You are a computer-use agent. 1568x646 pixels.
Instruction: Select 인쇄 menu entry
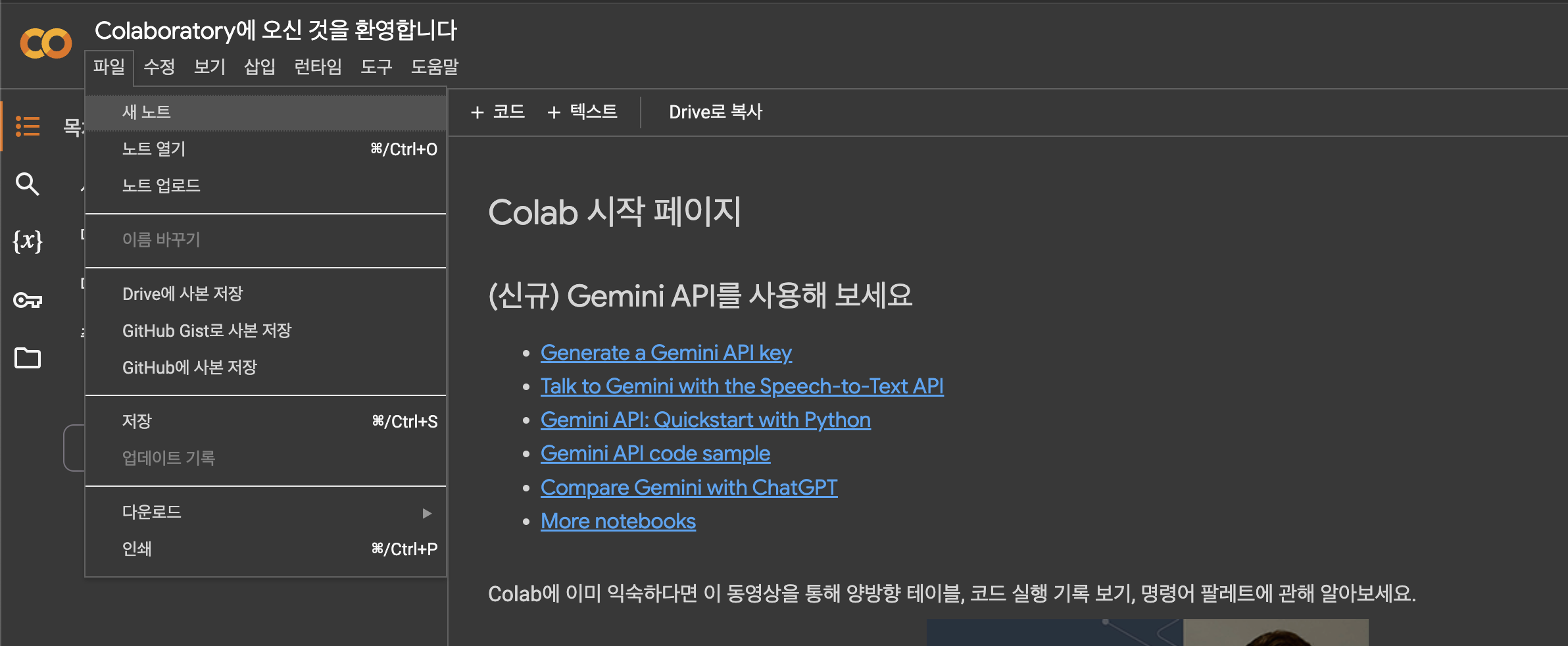[266, 549]
